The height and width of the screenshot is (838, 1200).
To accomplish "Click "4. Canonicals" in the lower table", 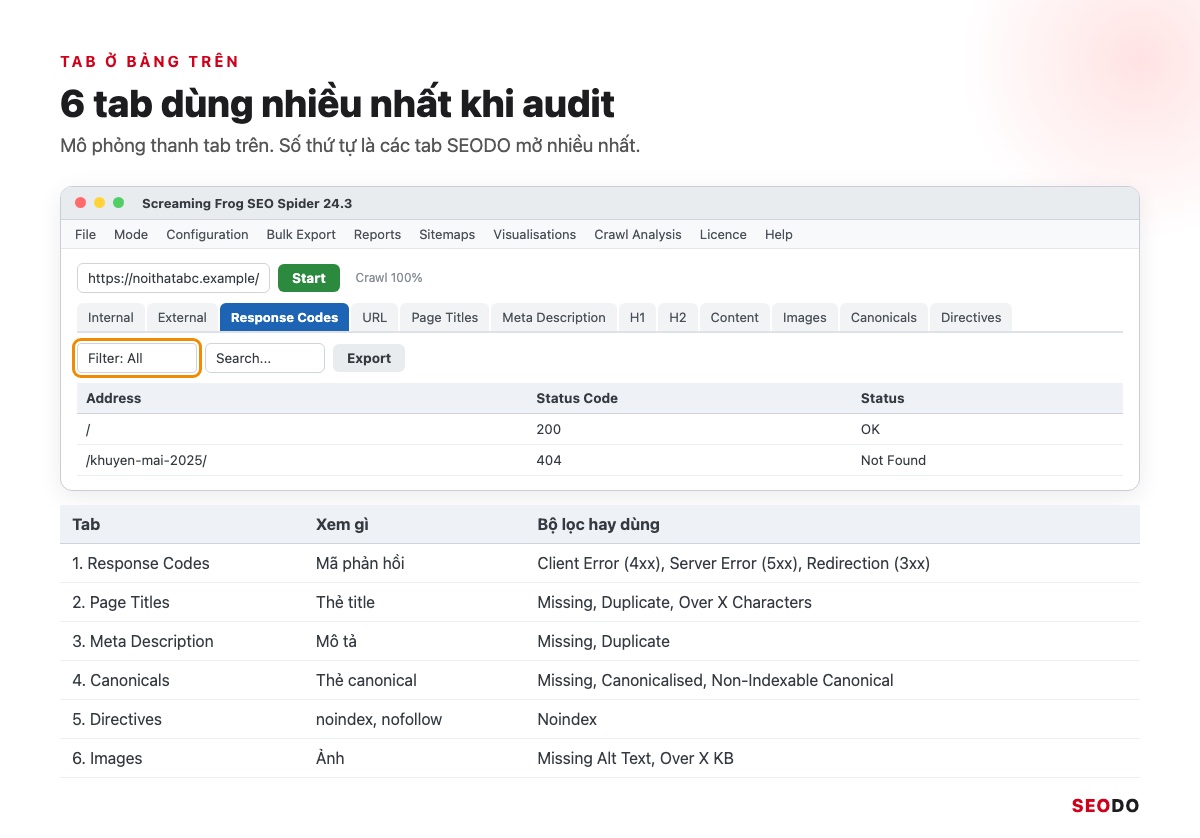I will 121,680.
